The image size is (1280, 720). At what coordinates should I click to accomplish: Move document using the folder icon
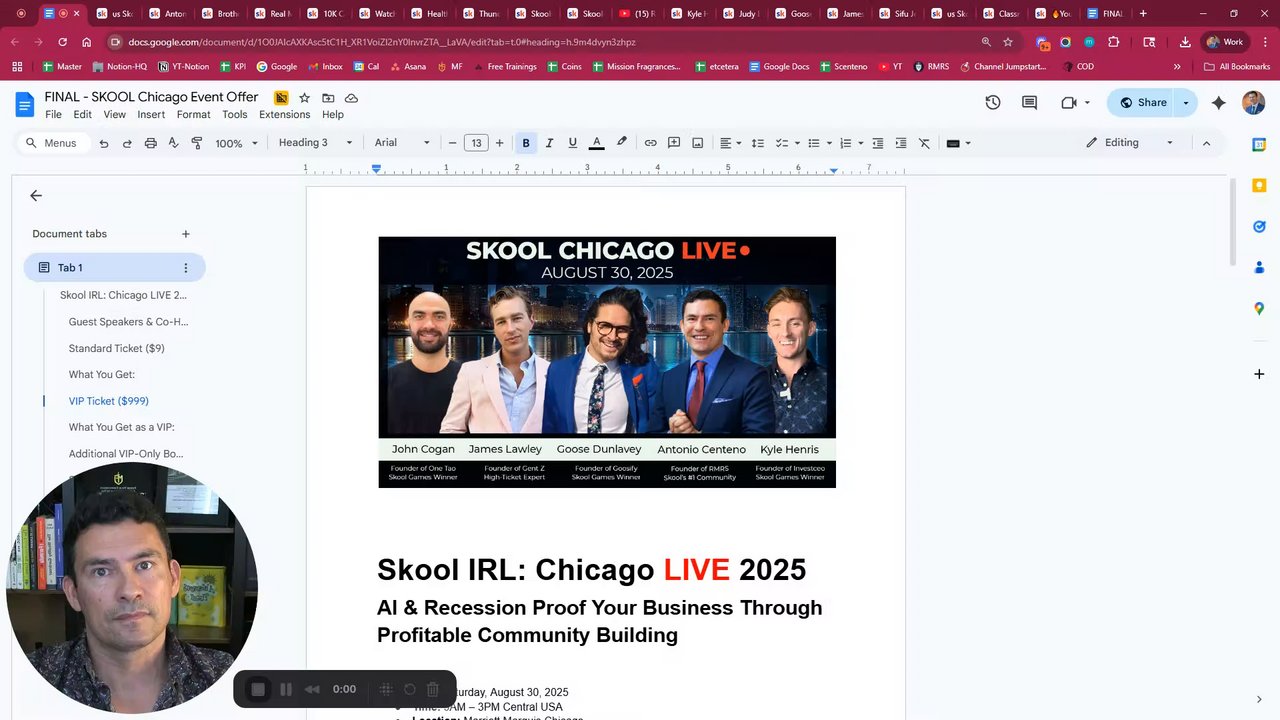[x=328, y=98]
